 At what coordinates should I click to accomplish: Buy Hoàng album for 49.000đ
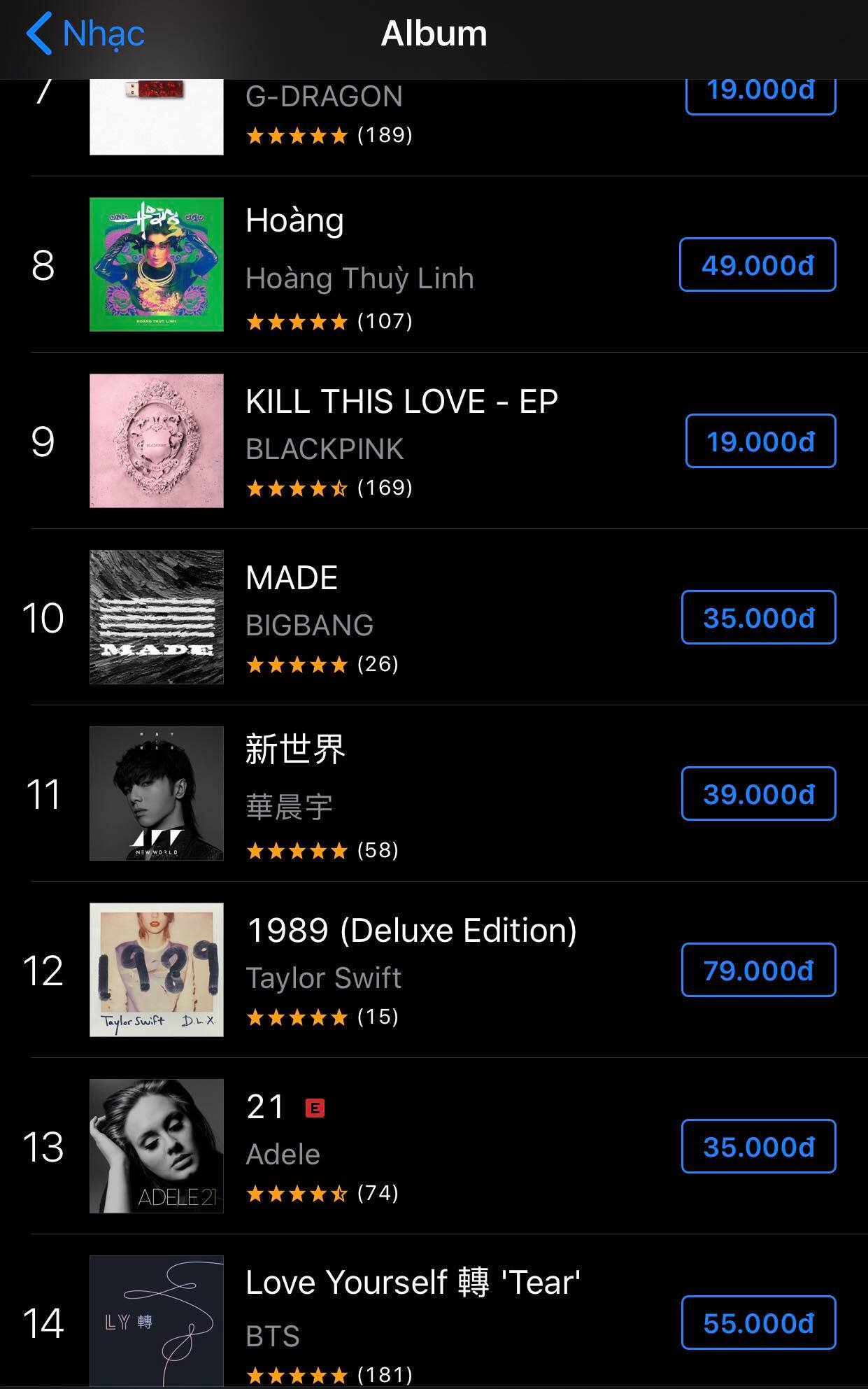(x=757, y=265)
